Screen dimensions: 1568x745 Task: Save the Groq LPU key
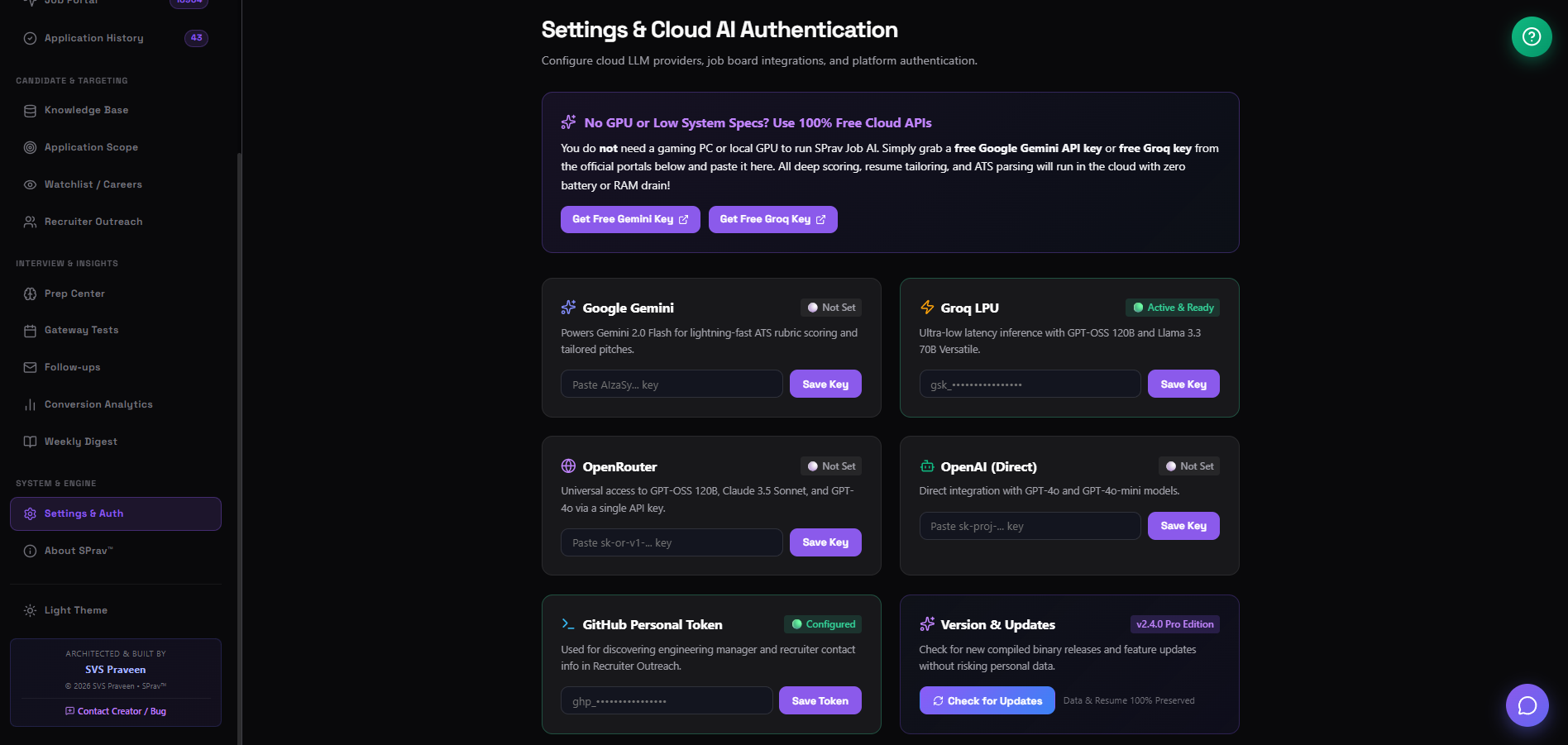coord(1183,384)
